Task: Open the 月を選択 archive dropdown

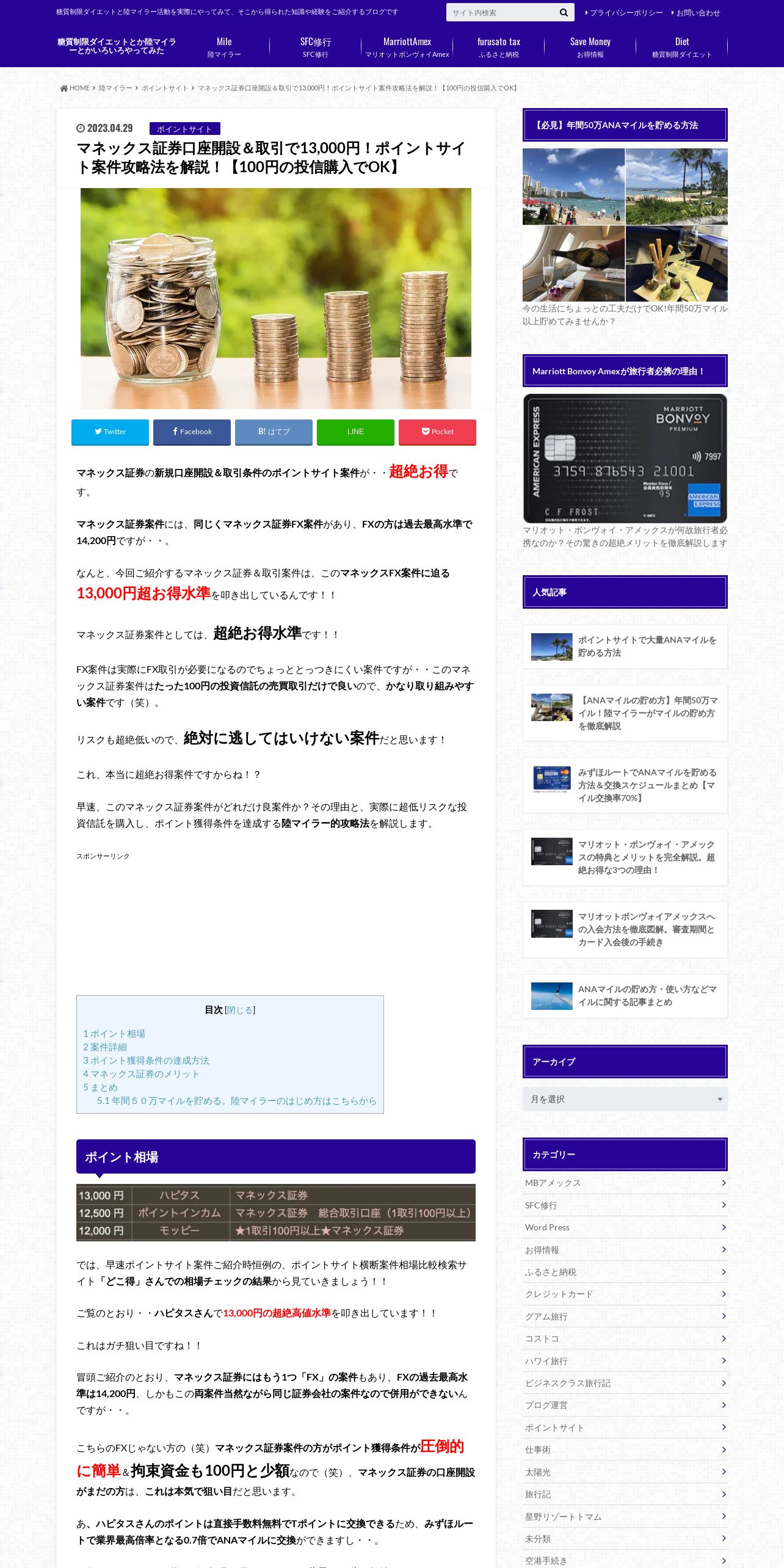Action: (x=625, y=1099)
